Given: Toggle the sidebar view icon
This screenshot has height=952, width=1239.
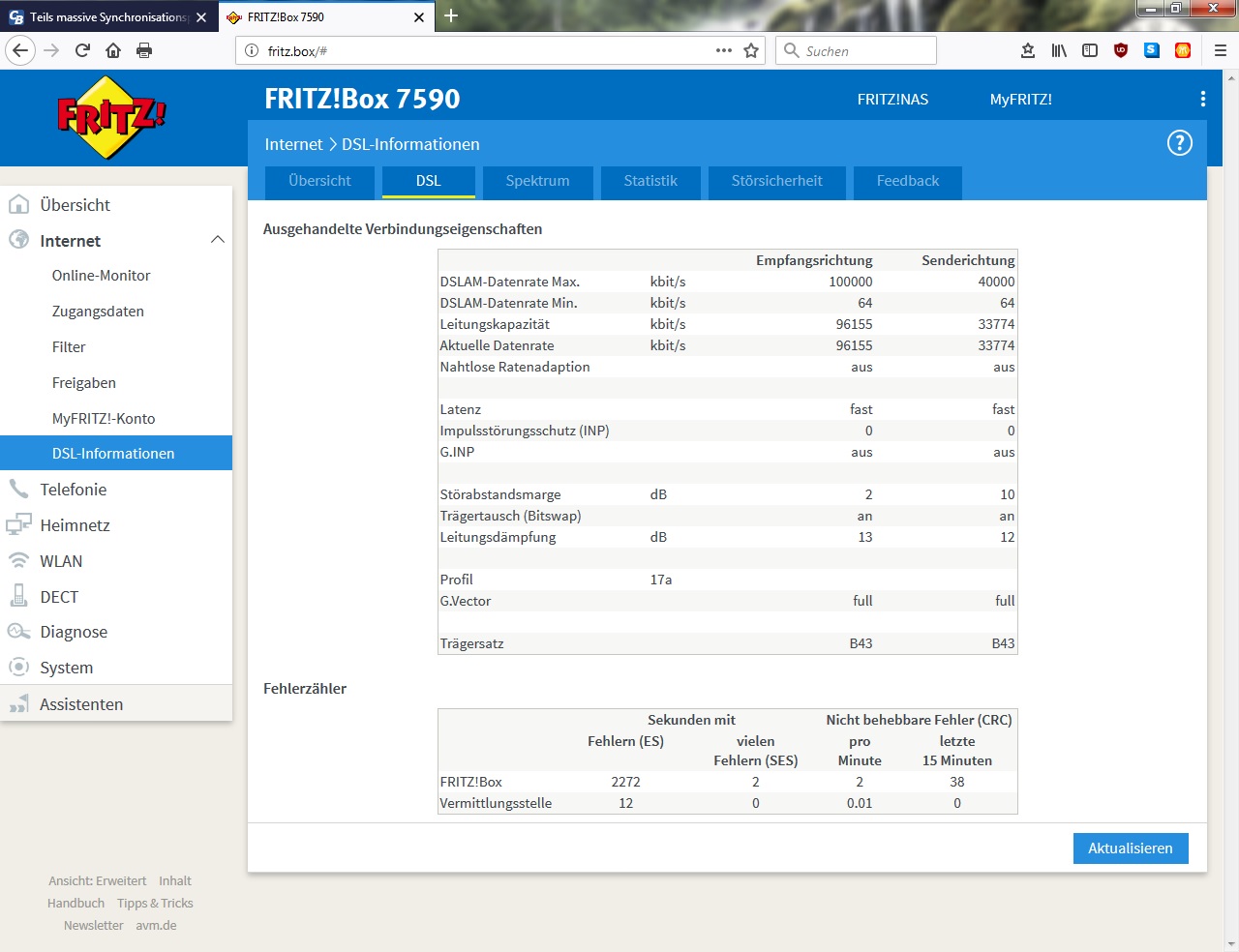Looking at the screenshot, I should click(1090, 50).
